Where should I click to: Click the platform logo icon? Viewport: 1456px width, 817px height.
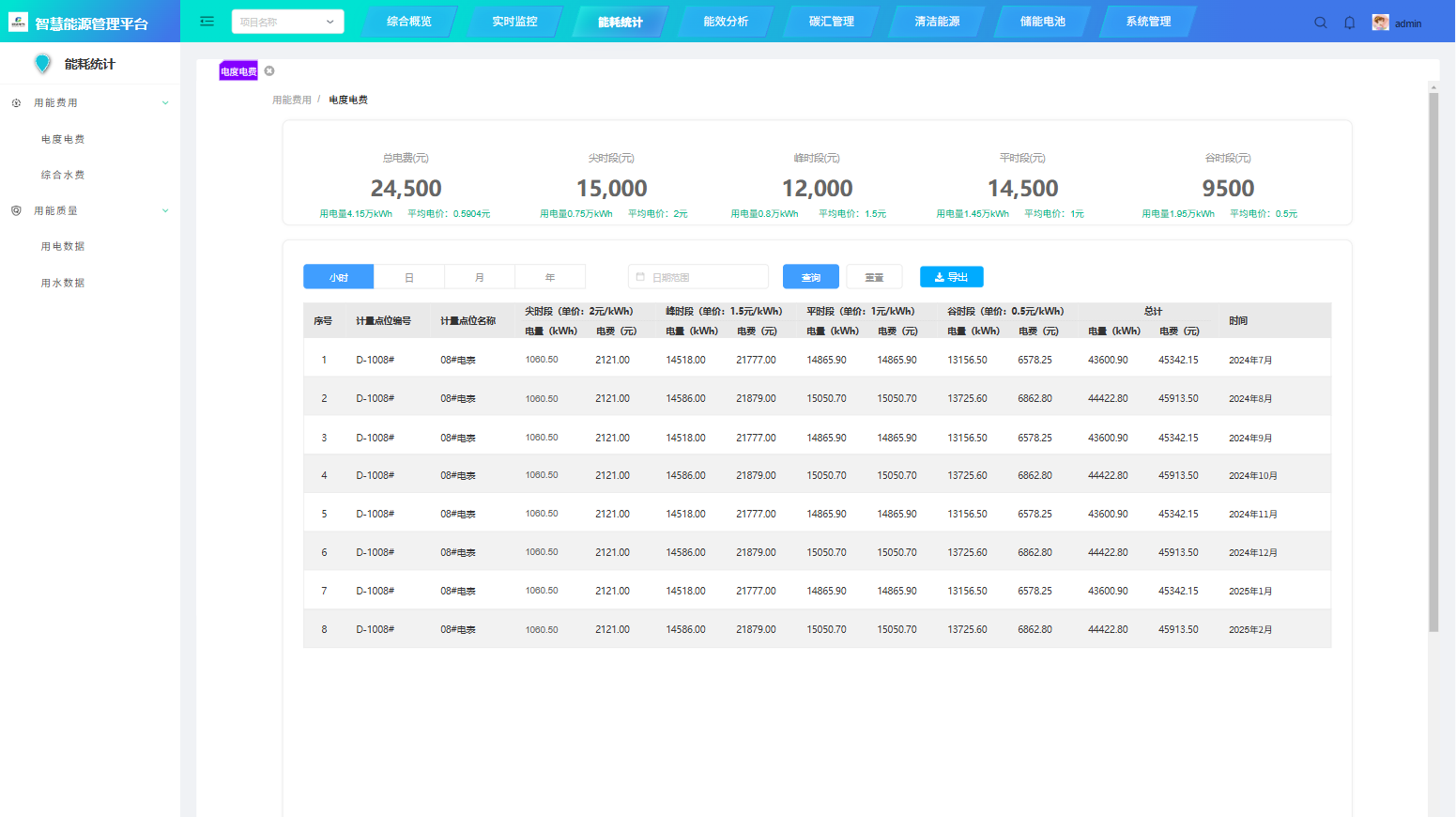pos(18,22)
